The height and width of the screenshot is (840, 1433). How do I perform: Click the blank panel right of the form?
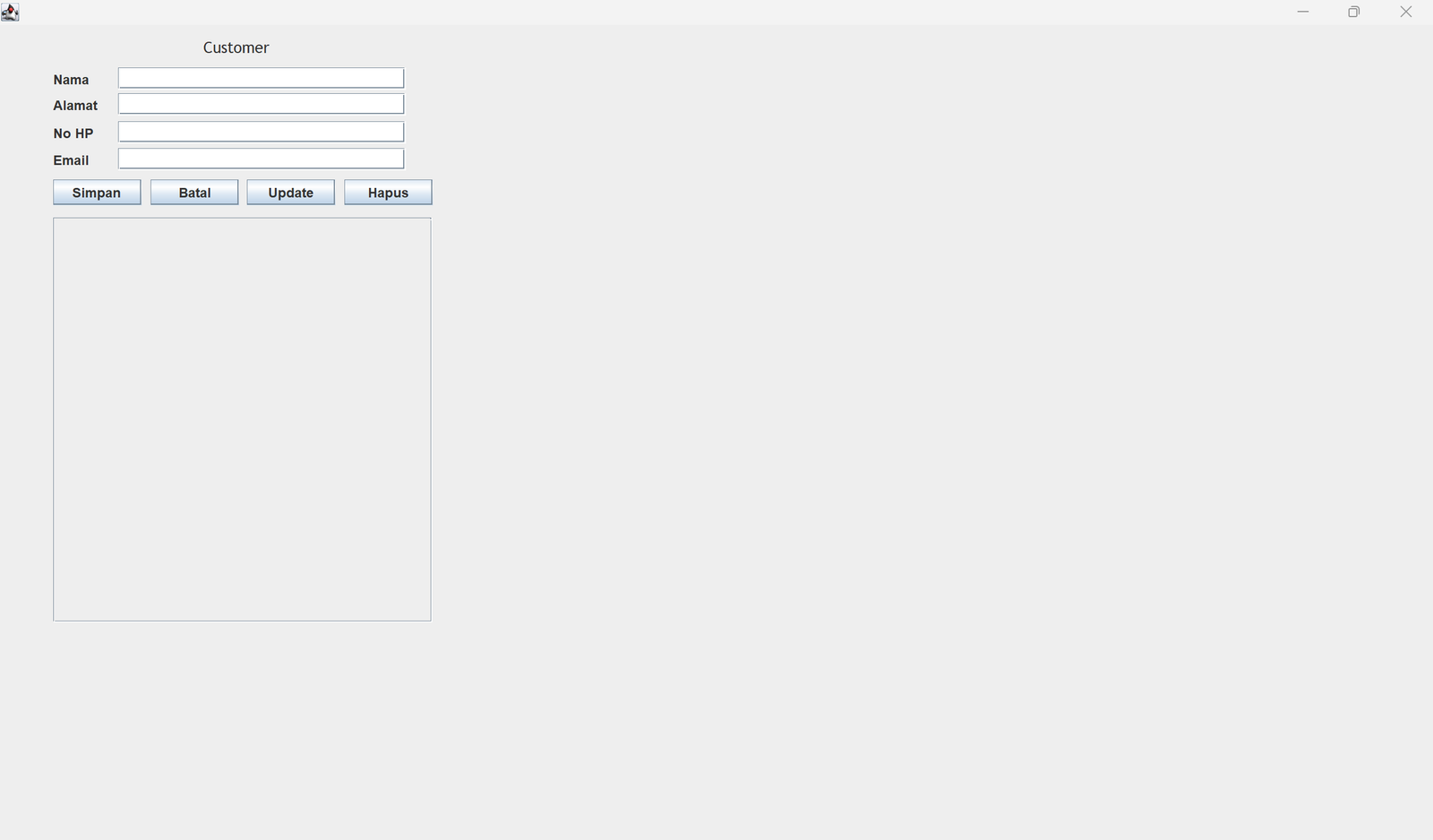pyautogui.click(x=896, y=403)
